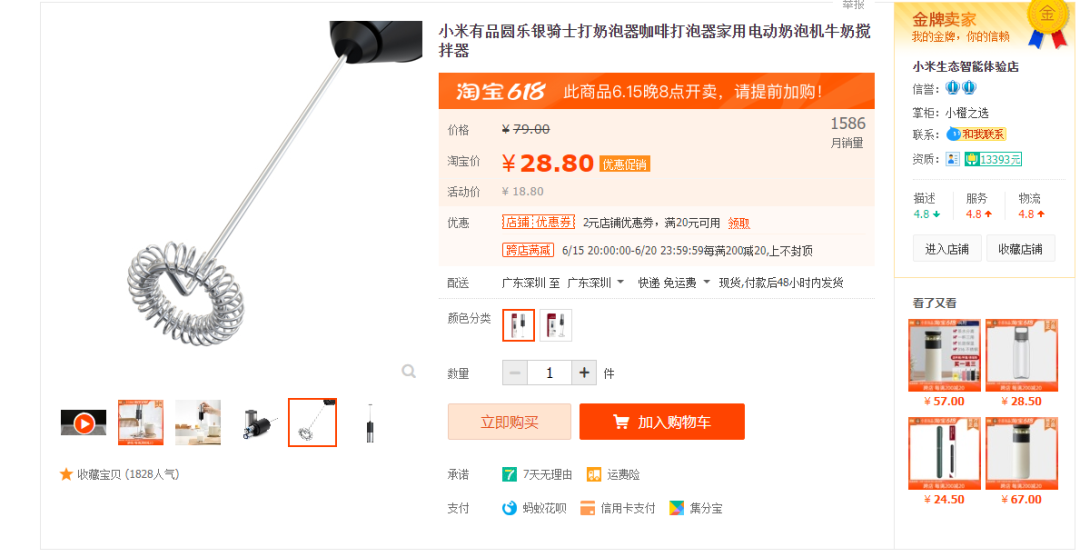The height and width of the screenshot is (557, 1080).
Task: Open the 广东深圳 destination dropdown
Action: click(595, 283)
